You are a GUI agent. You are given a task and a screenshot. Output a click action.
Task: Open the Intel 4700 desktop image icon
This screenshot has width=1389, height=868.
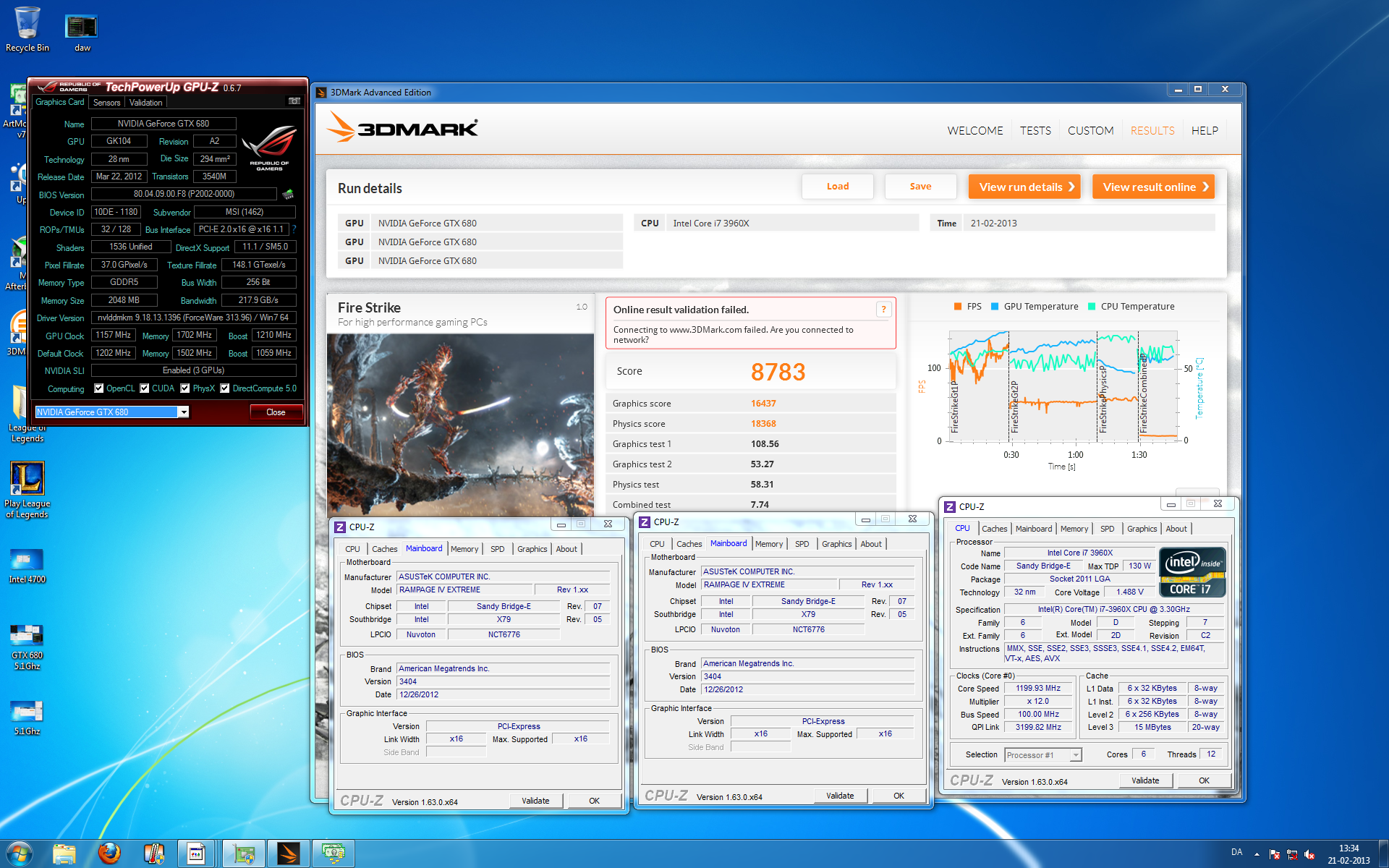27,566
